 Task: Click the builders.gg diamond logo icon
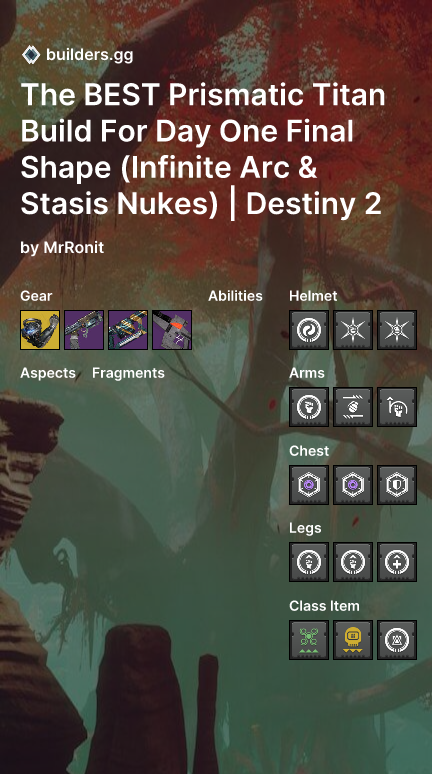tap(31, 55)
